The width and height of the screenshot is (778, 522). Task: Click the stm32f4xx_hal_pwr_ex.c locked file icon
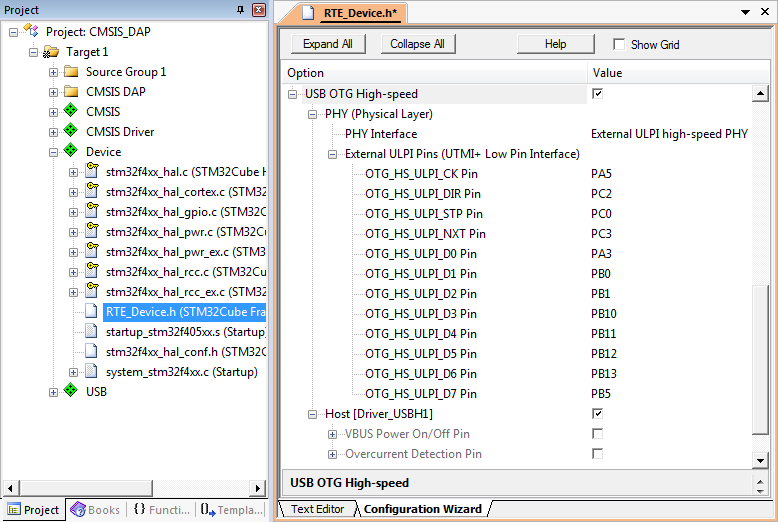(92, 251)
